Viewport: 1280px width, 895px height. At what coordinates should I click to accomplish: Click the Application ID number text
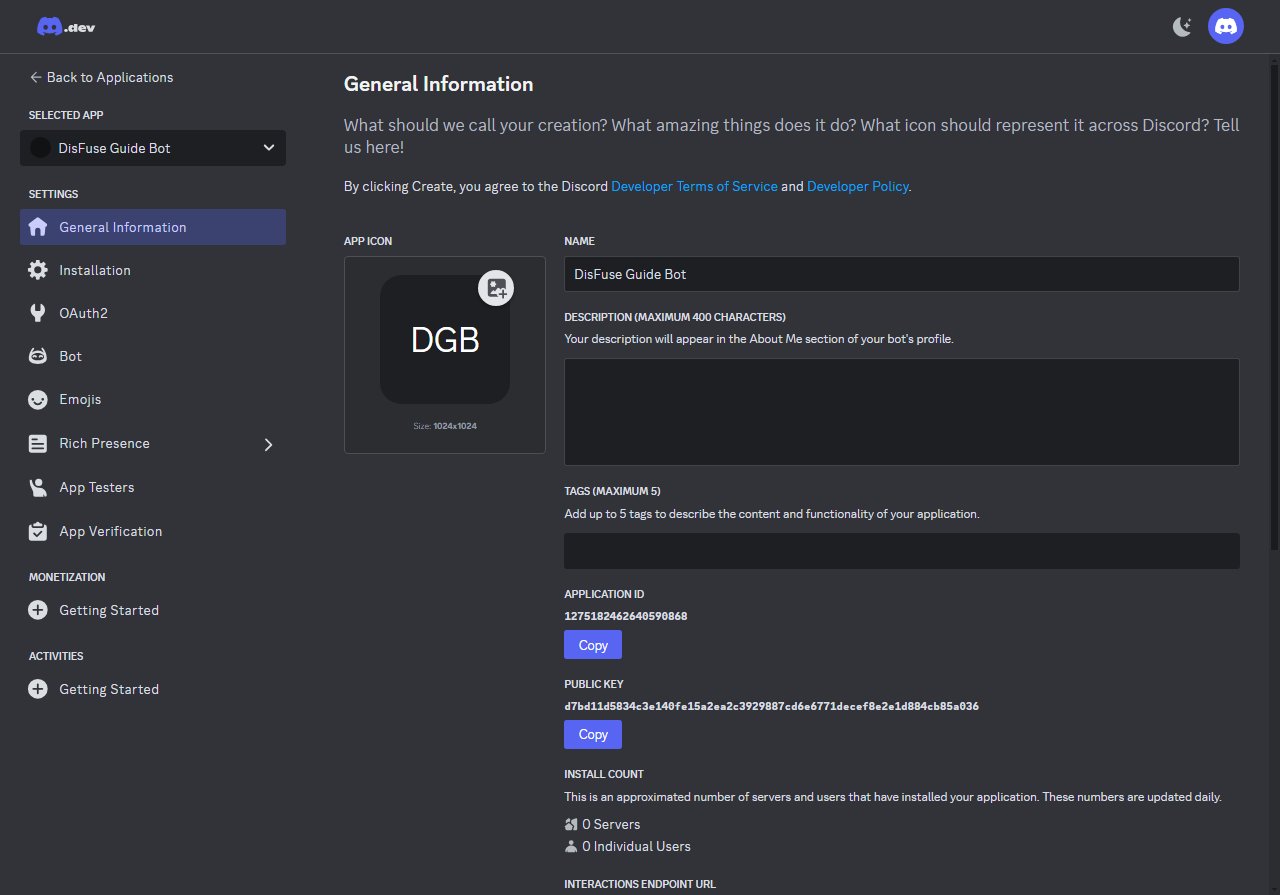(626, 616)
